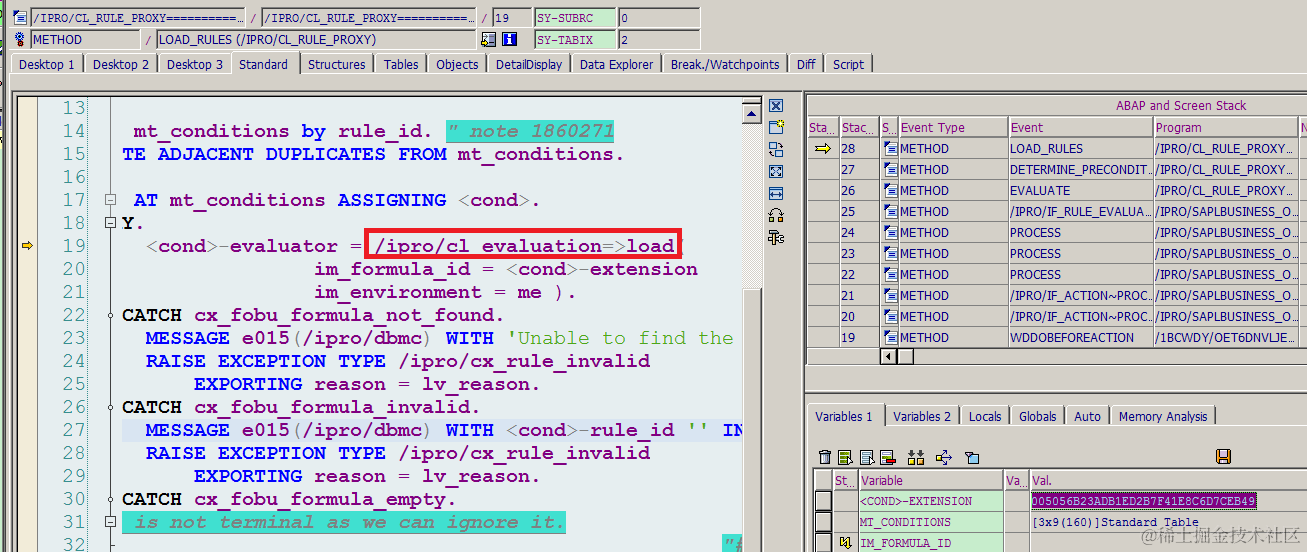Click the document icon in stack row 25
Viewport: 1307px width, 552px height.
tap(890, 212)
